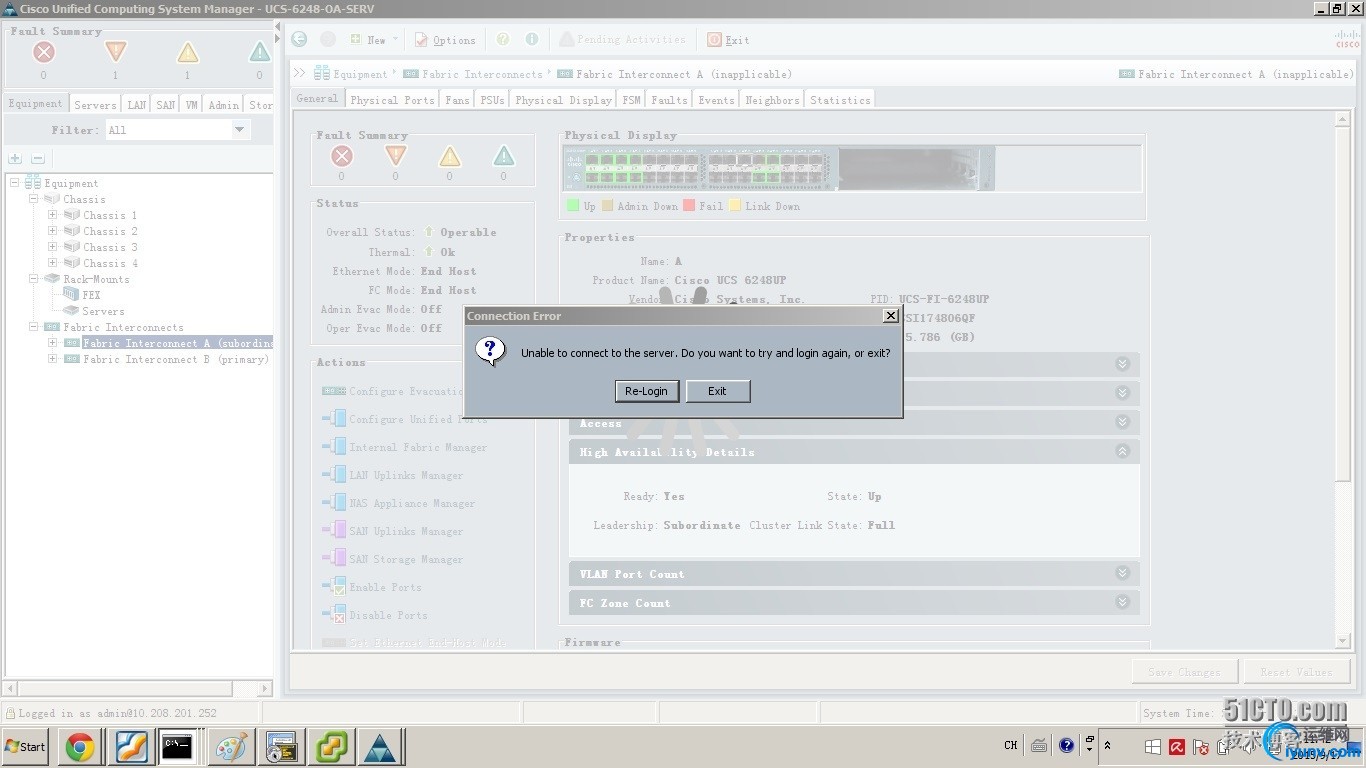Close the Connection Error dialog via X
The image size is (1366, 768).
pyautogui.click(x=890, y=315)
